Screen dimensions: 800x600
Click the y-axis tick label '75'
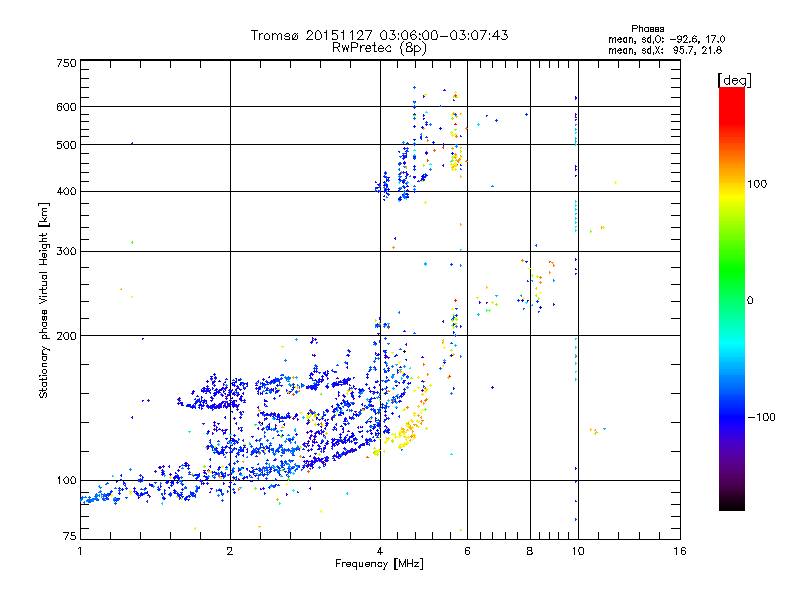tap(69, 536)
